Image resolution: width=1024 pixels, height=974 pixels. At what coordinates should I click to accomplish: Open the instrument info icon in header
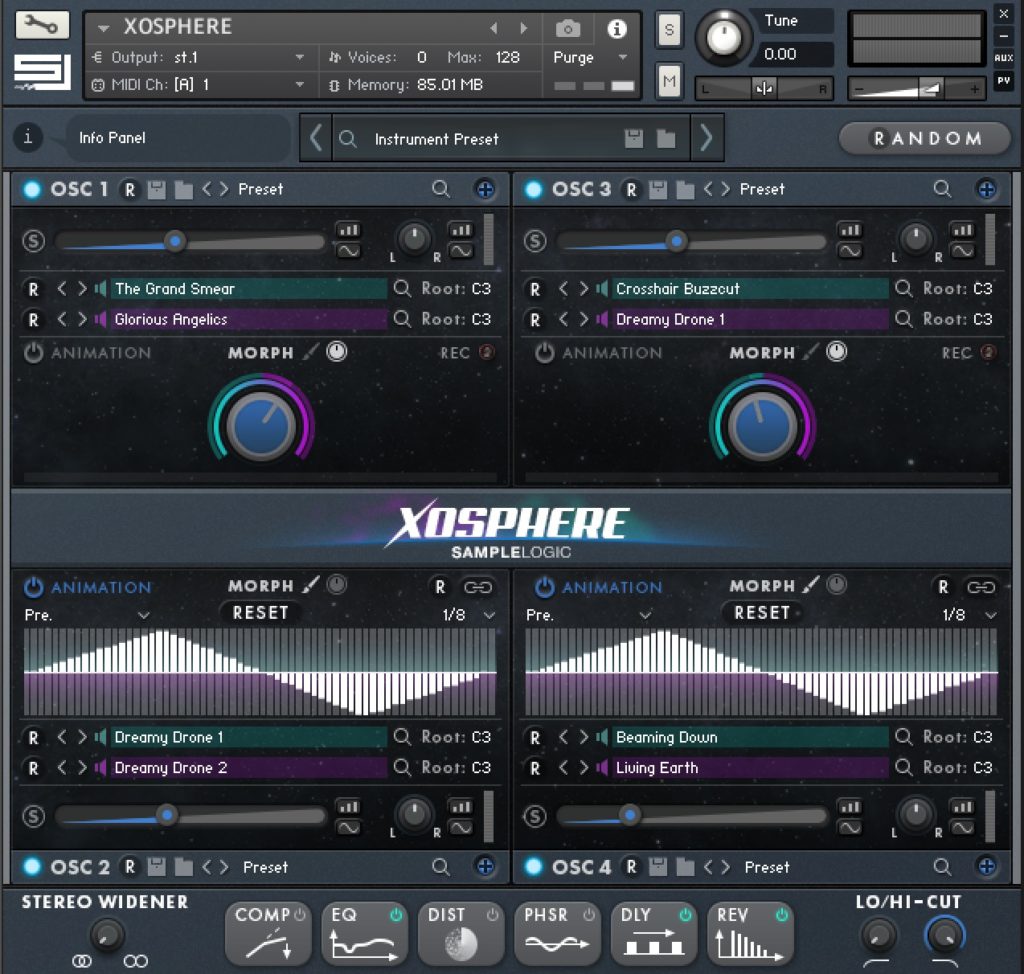(x=616, y=29)
